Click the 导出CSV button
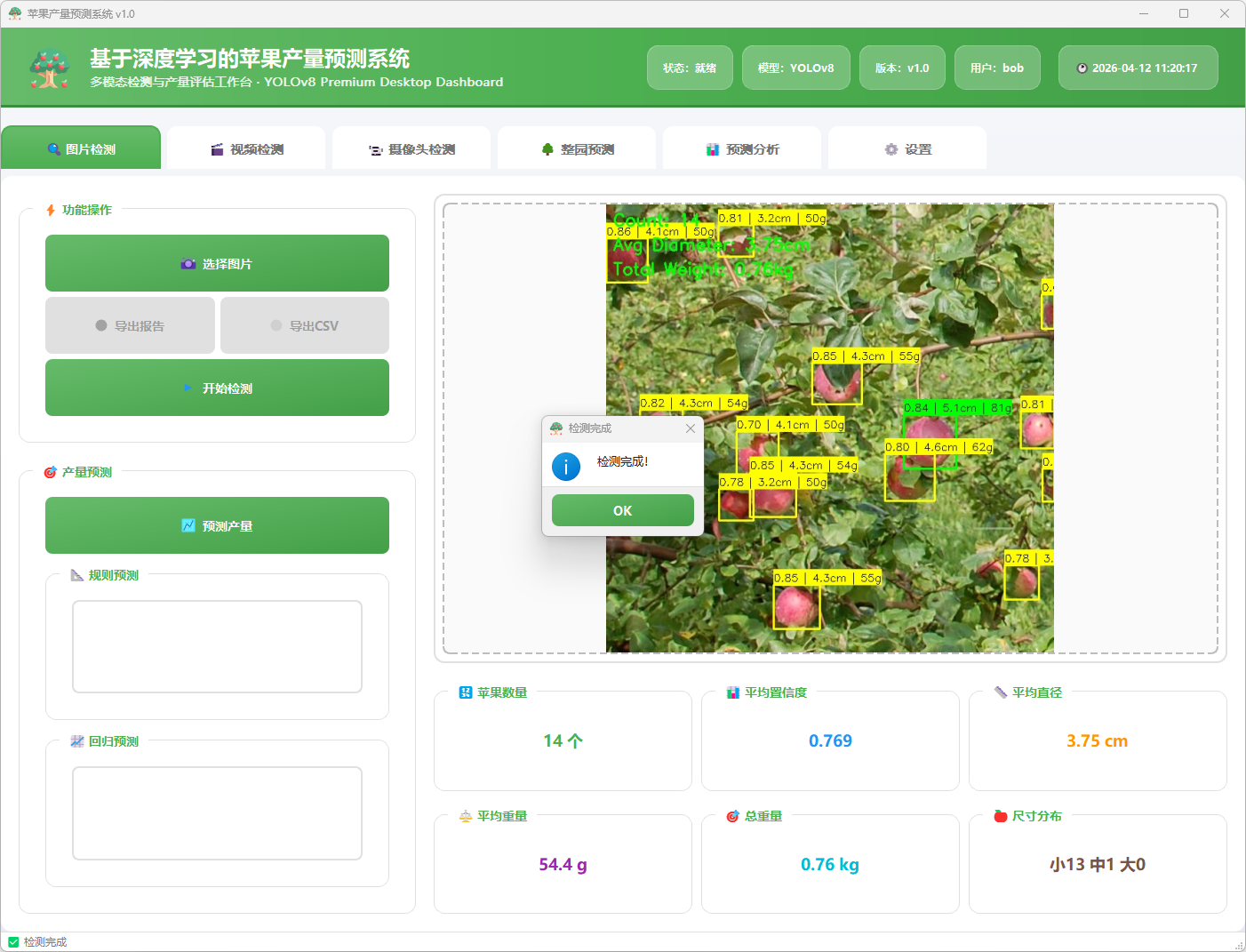This screenshot has width=1246, height=952. 304,326
